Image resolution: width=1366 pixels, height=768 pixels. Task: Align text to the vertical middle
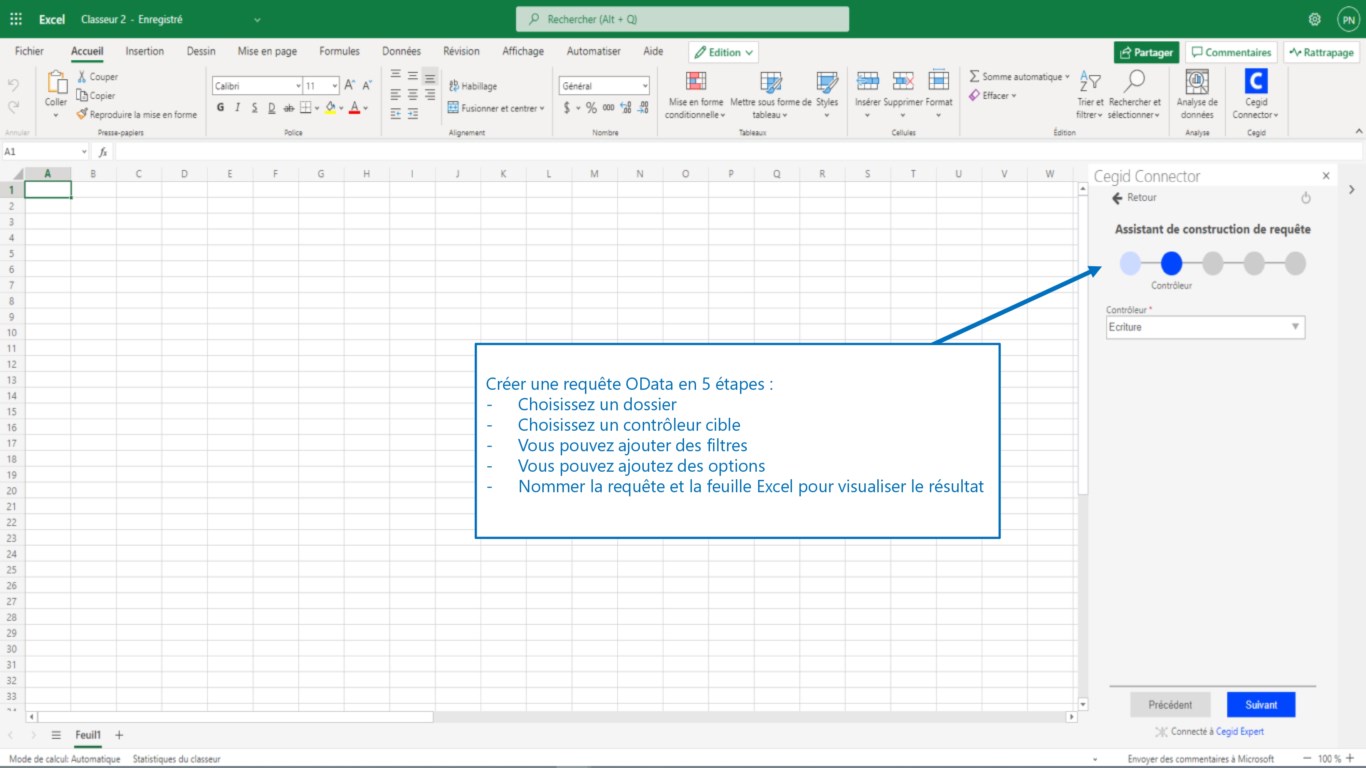pos(412,76)
